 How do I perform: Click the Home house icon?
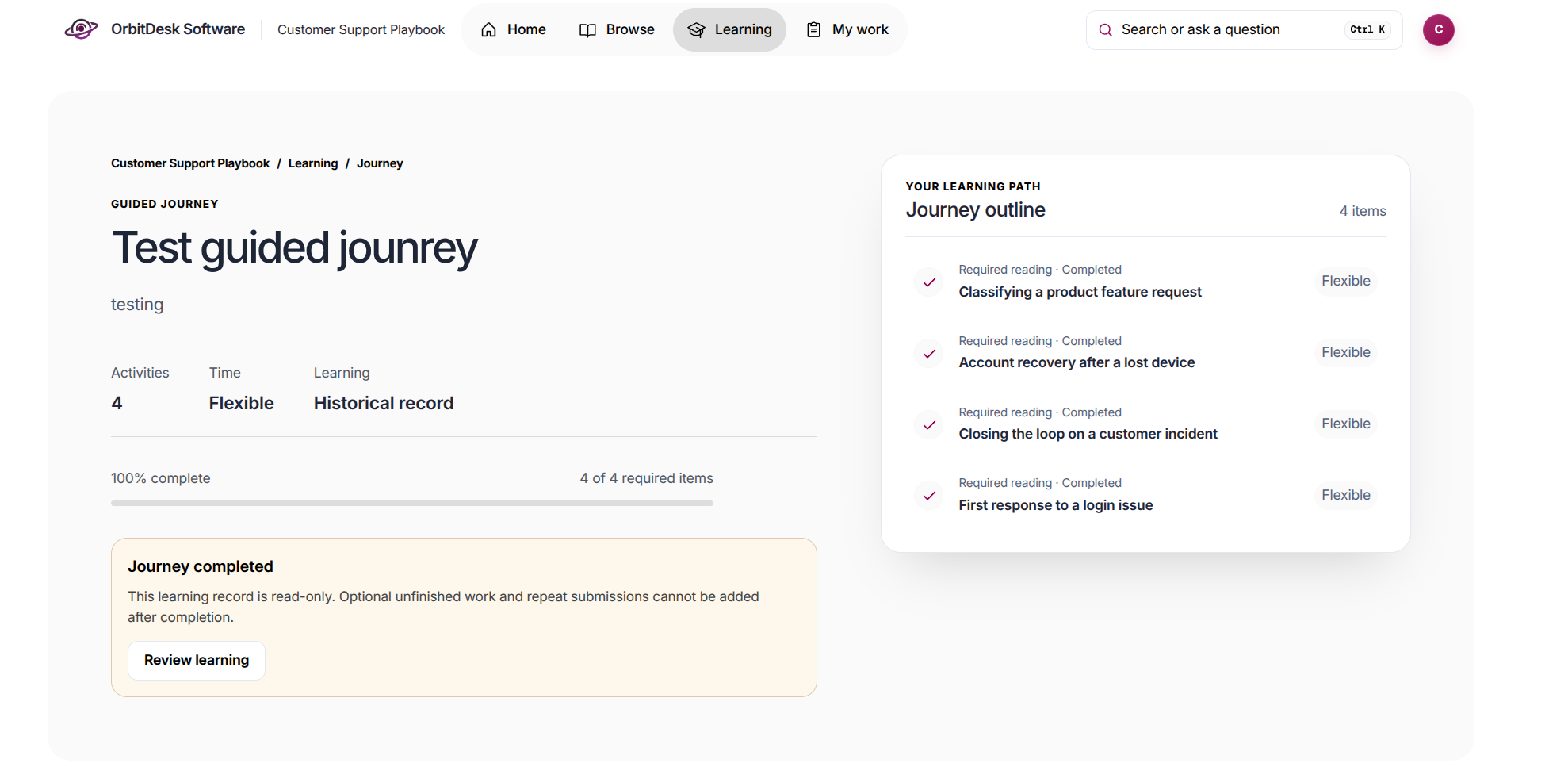(x=489, y=30)
